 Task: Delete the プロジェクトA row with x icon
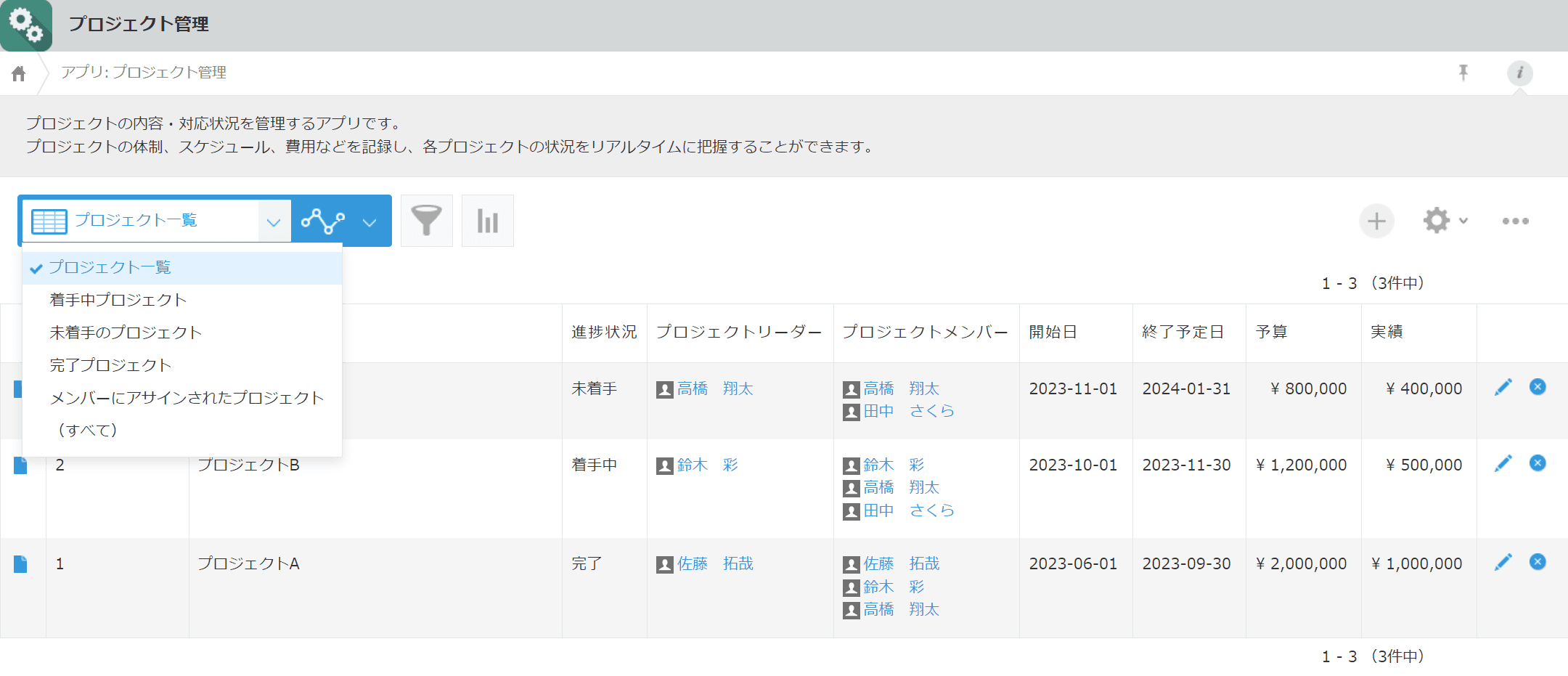(1538, 562)
